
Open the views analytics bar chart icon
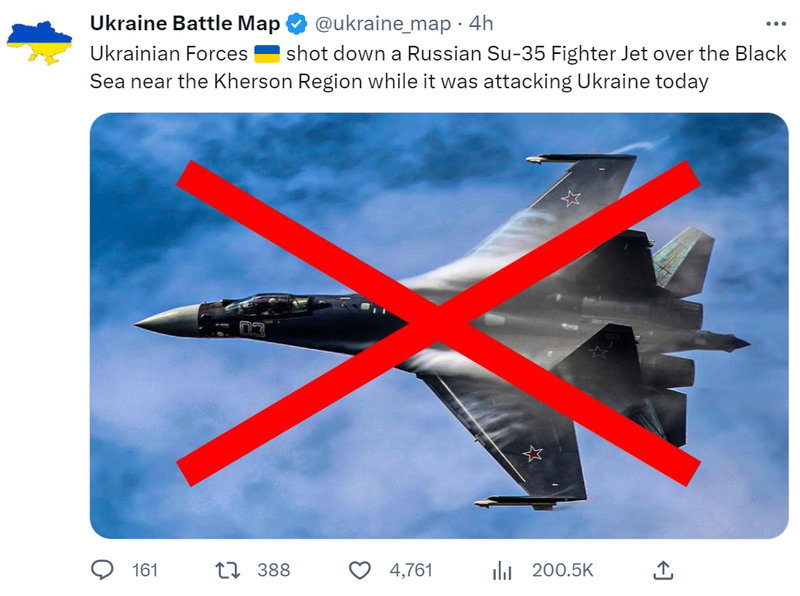pos(502,570)
